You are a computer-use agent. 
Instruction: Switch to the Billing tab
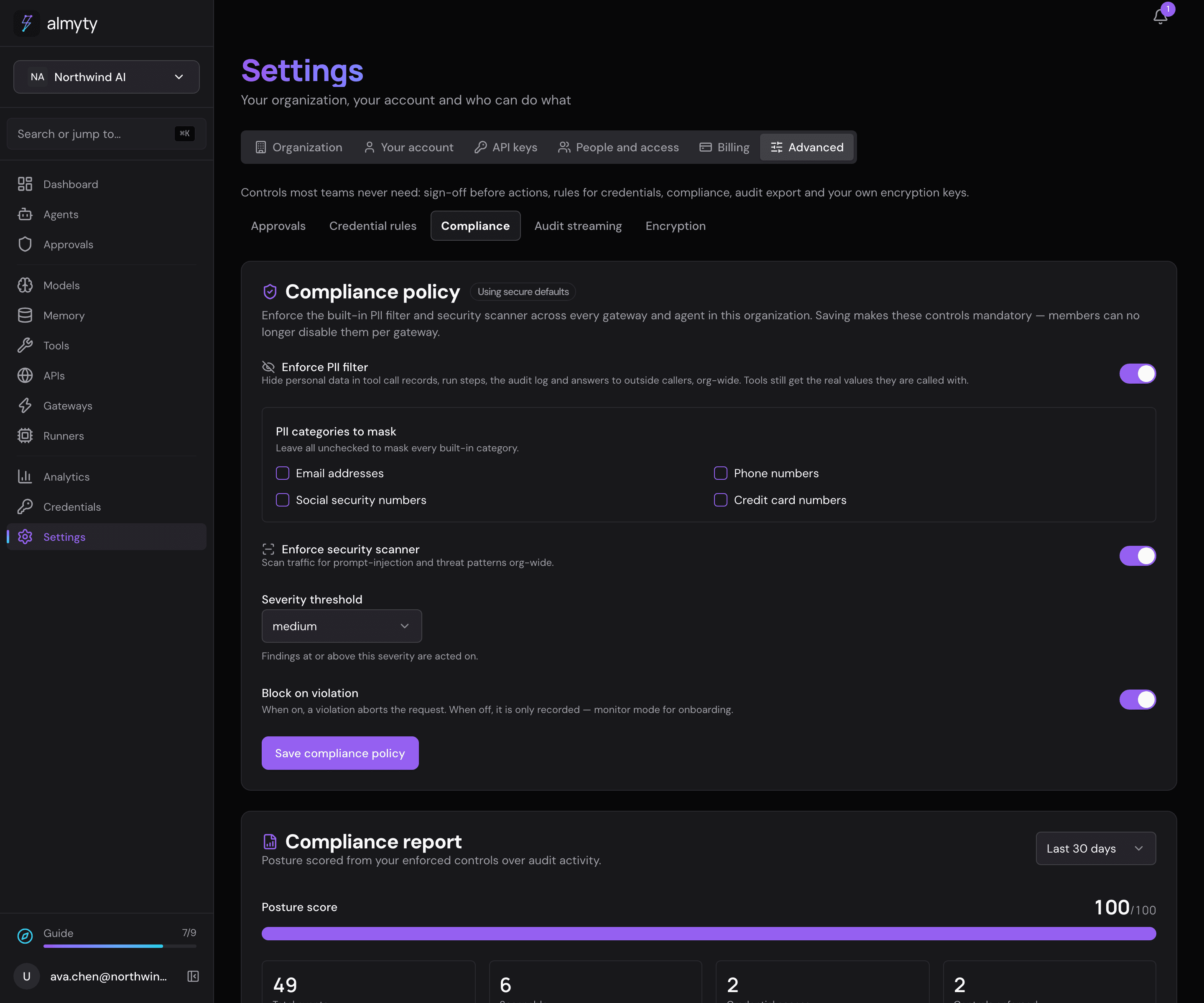[724, 147]
